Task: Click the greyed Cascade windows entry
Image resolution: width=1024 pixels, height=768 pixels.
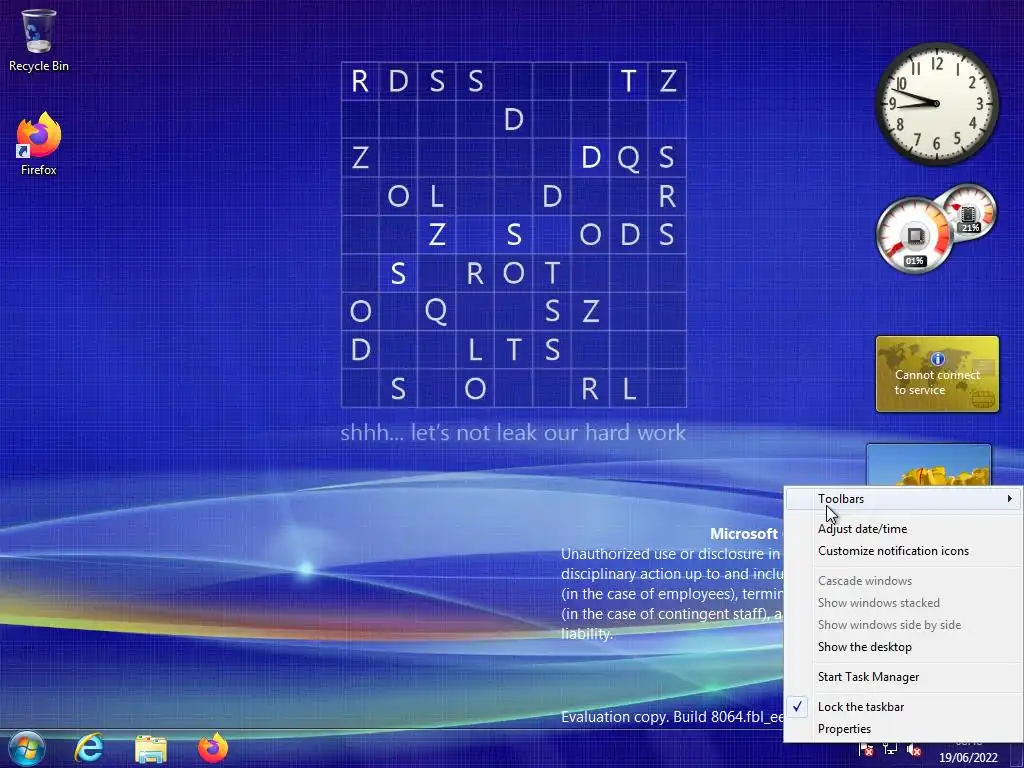Action: (903, 581)
